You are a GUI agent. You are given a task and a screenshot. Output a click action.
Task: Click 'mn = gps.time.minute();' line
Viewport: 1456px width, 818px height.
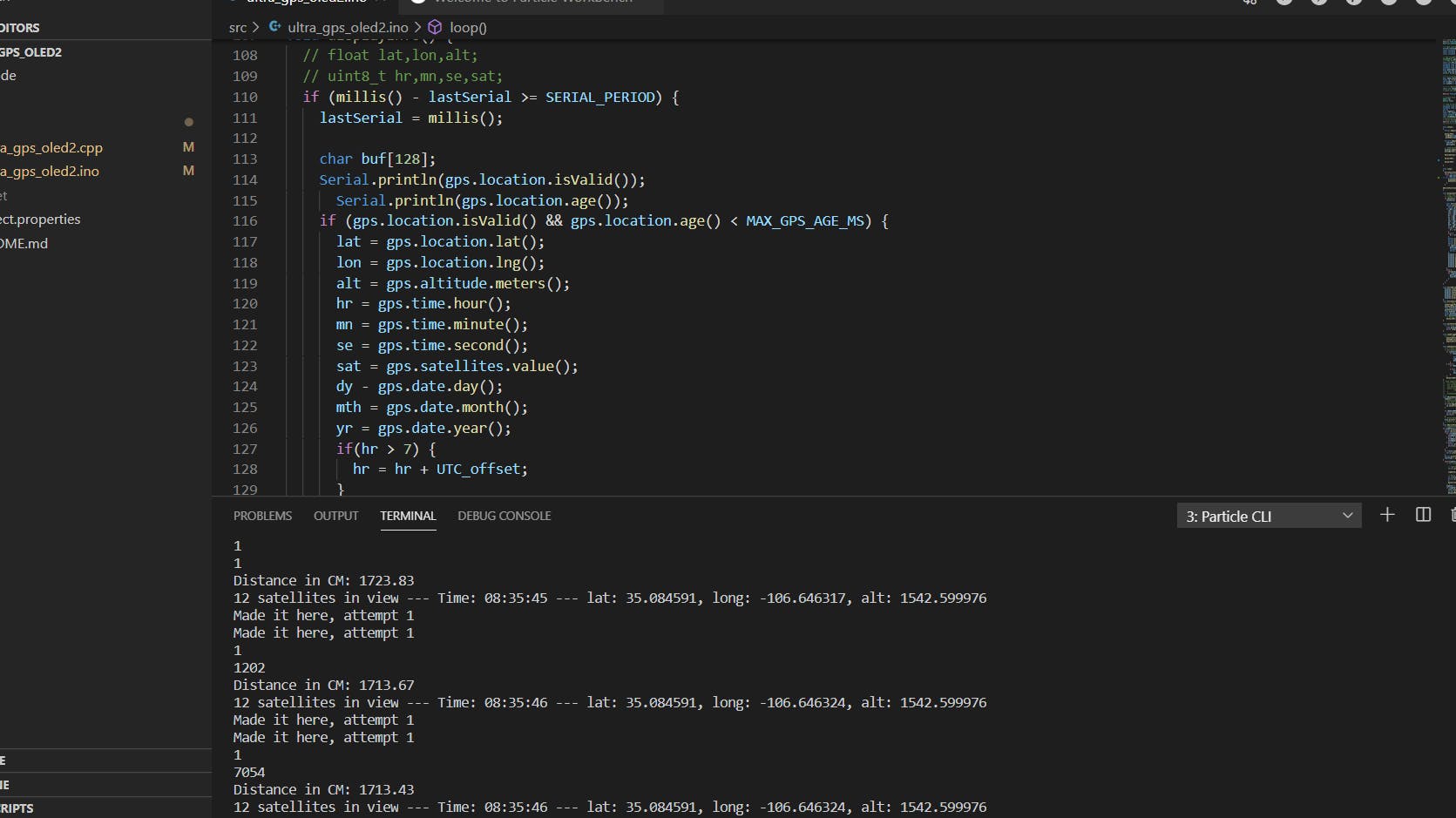pyautogui.click(x=432, y=324)
